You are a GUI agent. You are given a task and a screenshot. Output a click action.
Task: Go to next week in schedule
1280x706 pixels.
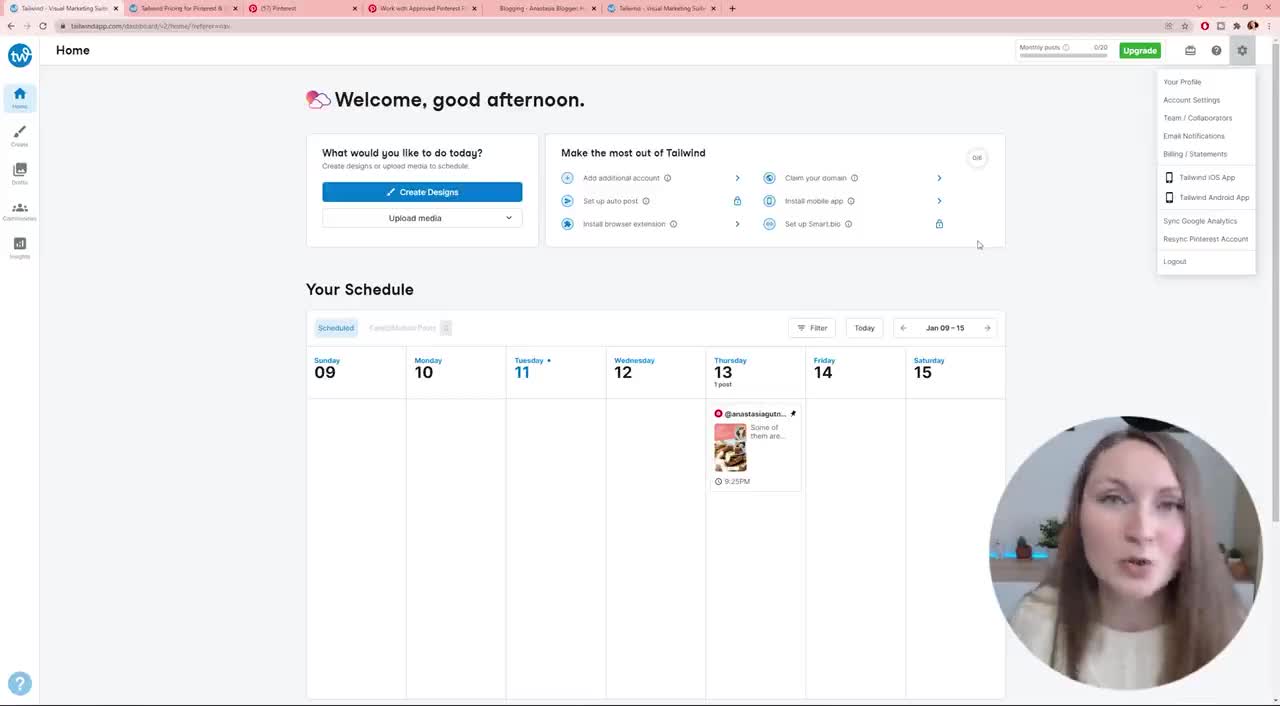coord(987,328)
